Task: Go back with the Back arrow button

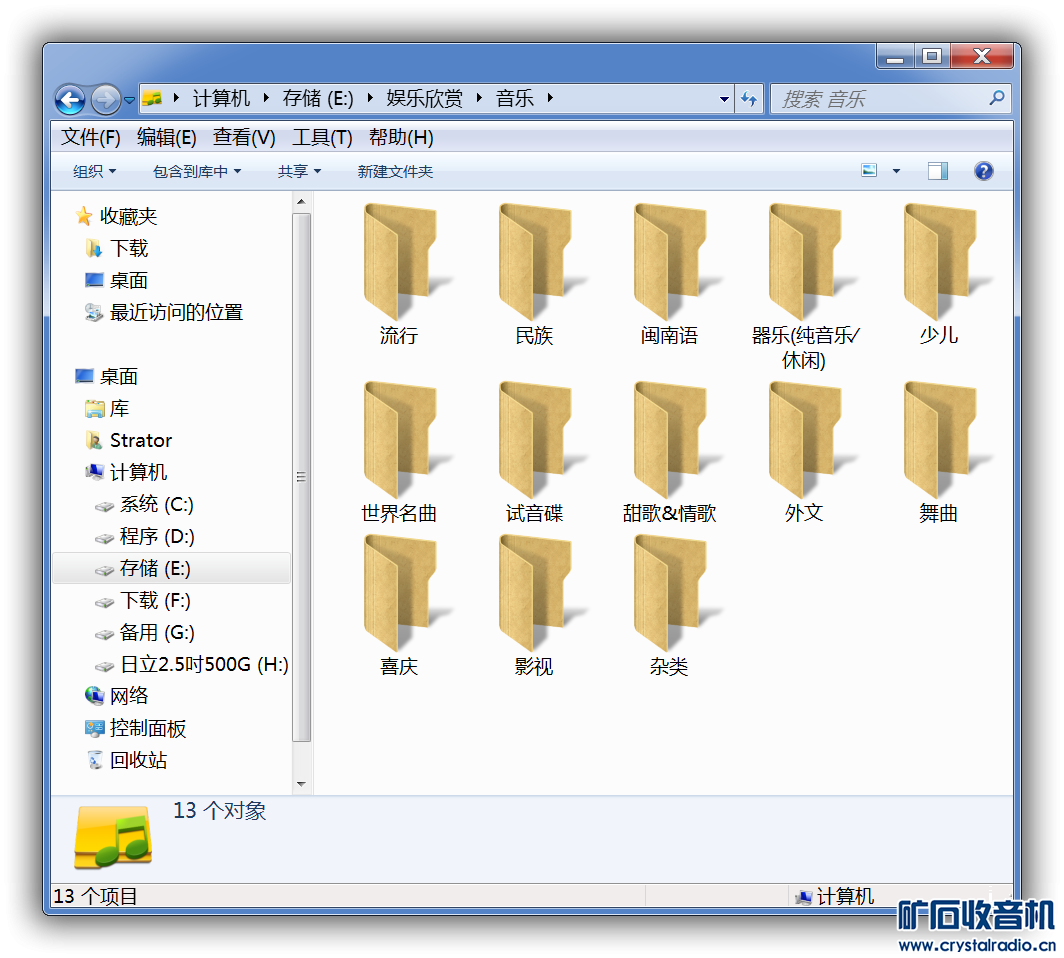Action: click(x=70, y=100)
